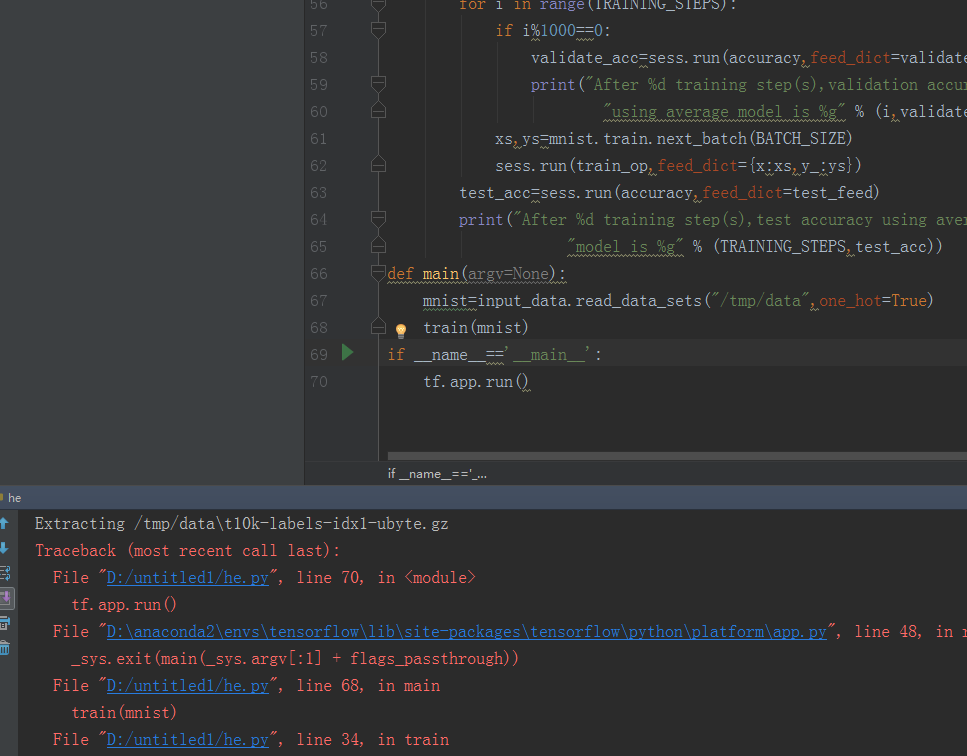Open the app.py traceback link
Screen dimensions: 967x756
coord(466,632)
